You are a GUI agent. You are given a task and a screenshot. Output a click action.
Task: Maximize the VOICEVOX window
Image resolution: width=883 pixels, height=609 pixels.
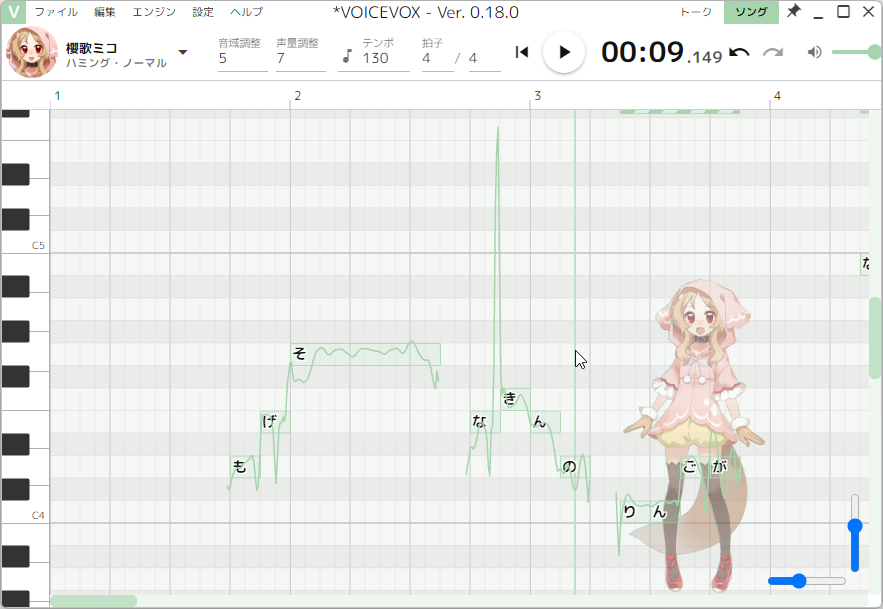843,11
